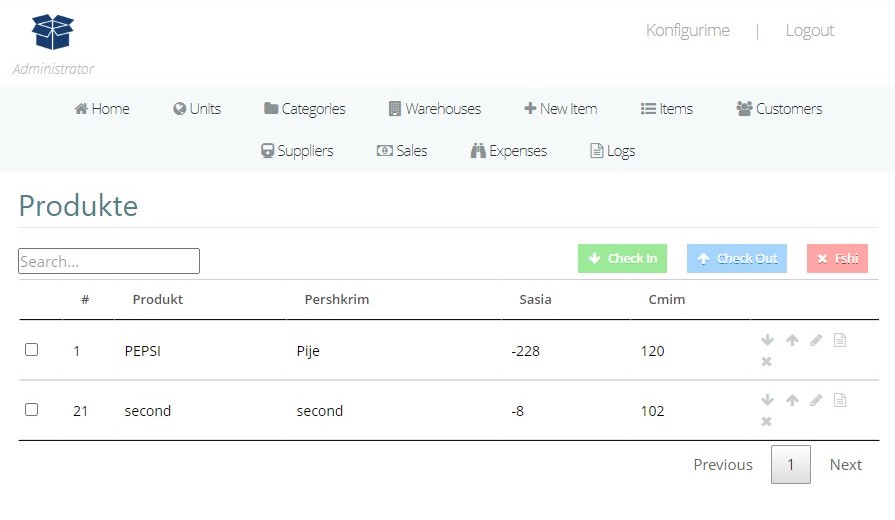Select the checkbox for the second product
Viewport: 895px width, 520px height.
[32, 410]
